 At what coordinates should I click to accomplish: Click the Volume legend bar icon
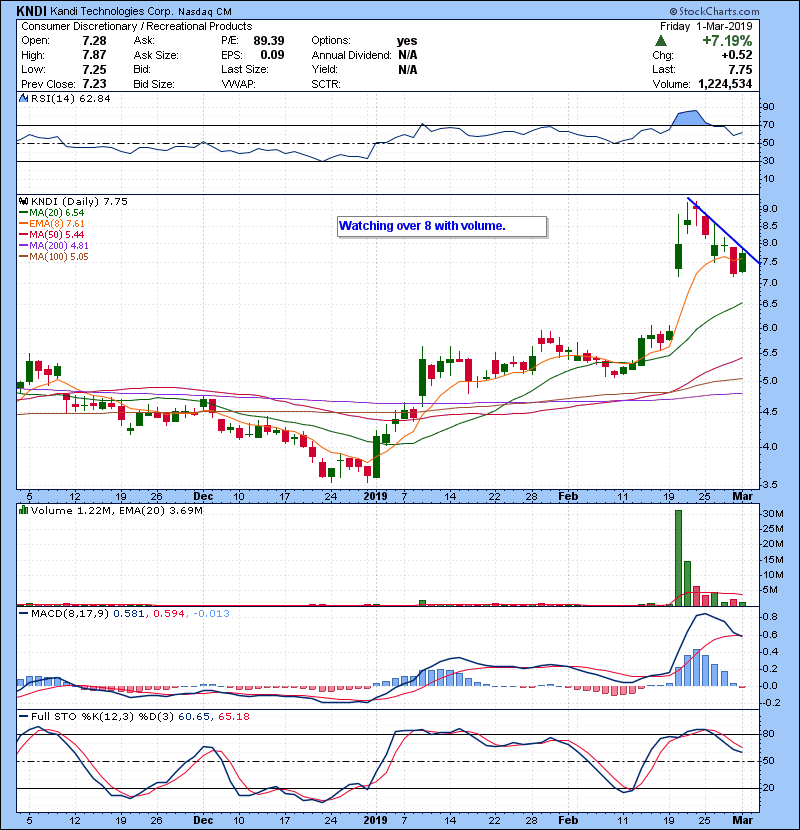23,513
